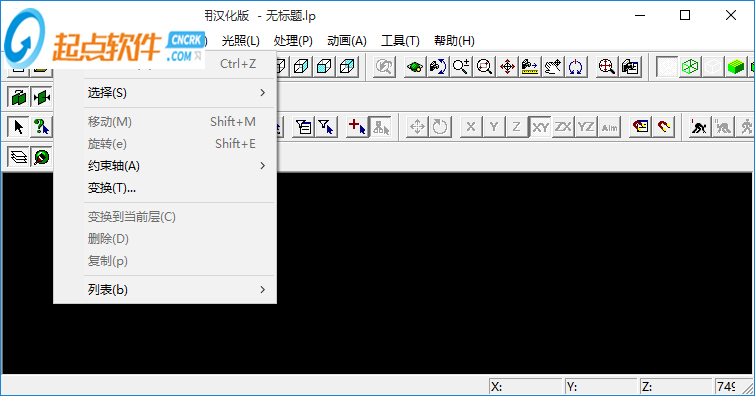Toggle the Y axis constraint button
The width and height of the screenshot is (755, 396).
[x=494, y=127]
